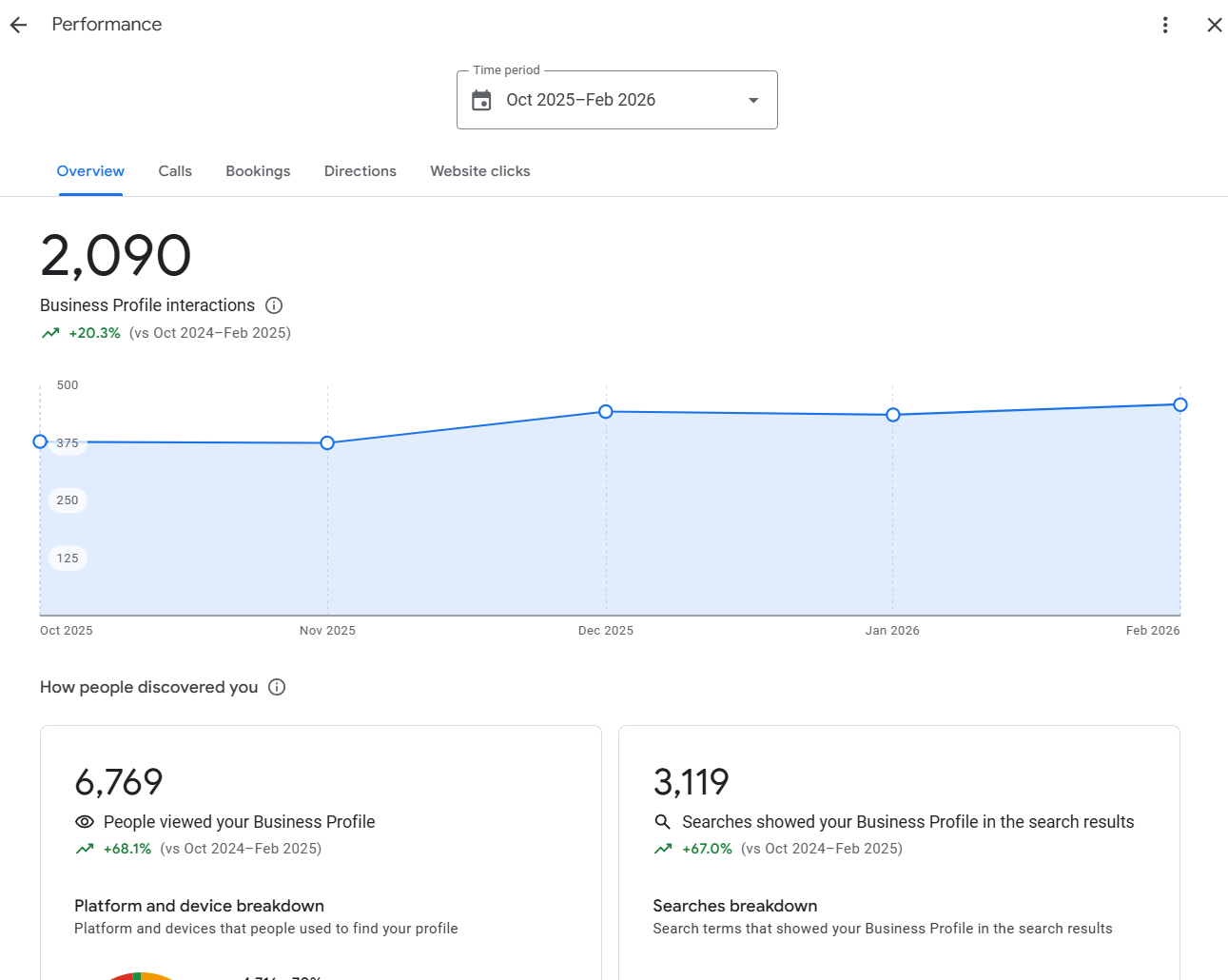Switch to the Calls tab
Screen dimensions: 1228x980
[175, 171]
